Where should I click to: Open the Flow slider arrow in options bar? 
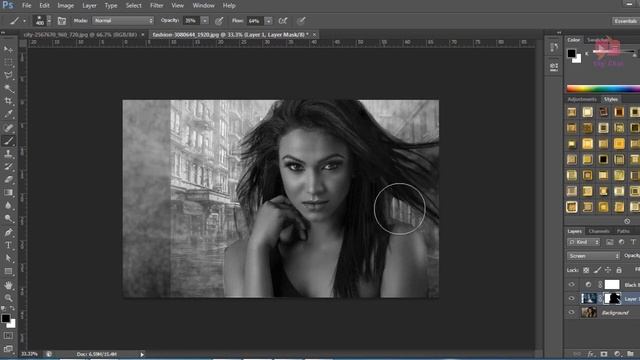(x=269, y=20)
